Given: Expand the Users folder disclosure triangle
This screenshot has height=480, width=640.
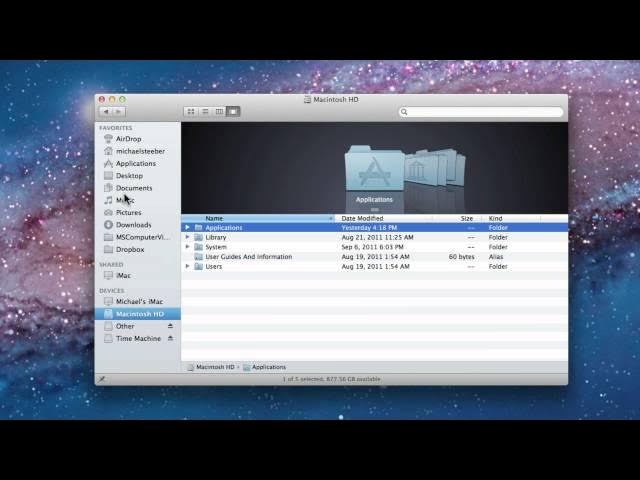Looking at the screenshot, I should click(x=187, y=267).
